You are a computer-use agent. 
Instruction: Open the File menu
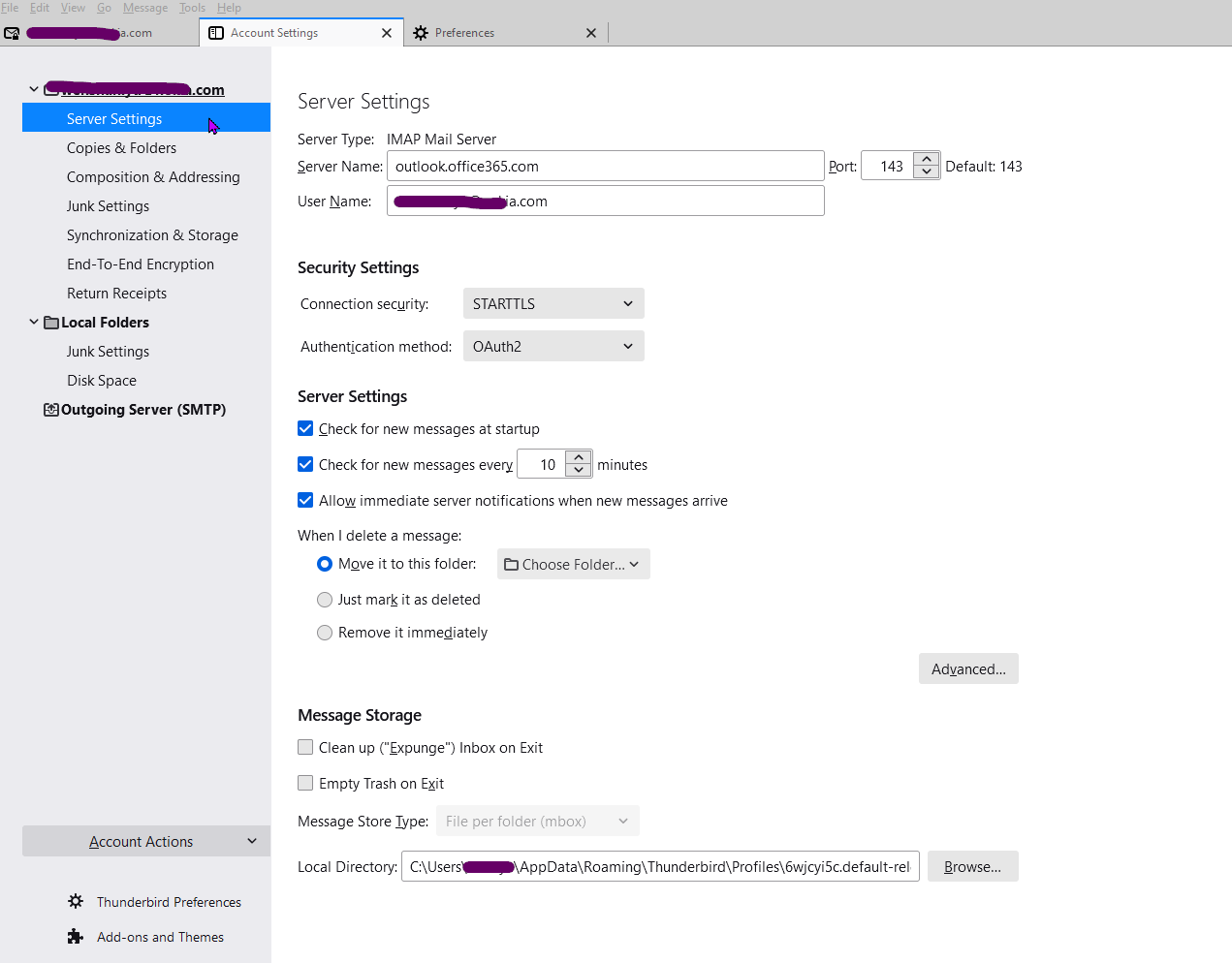point(10,8)
